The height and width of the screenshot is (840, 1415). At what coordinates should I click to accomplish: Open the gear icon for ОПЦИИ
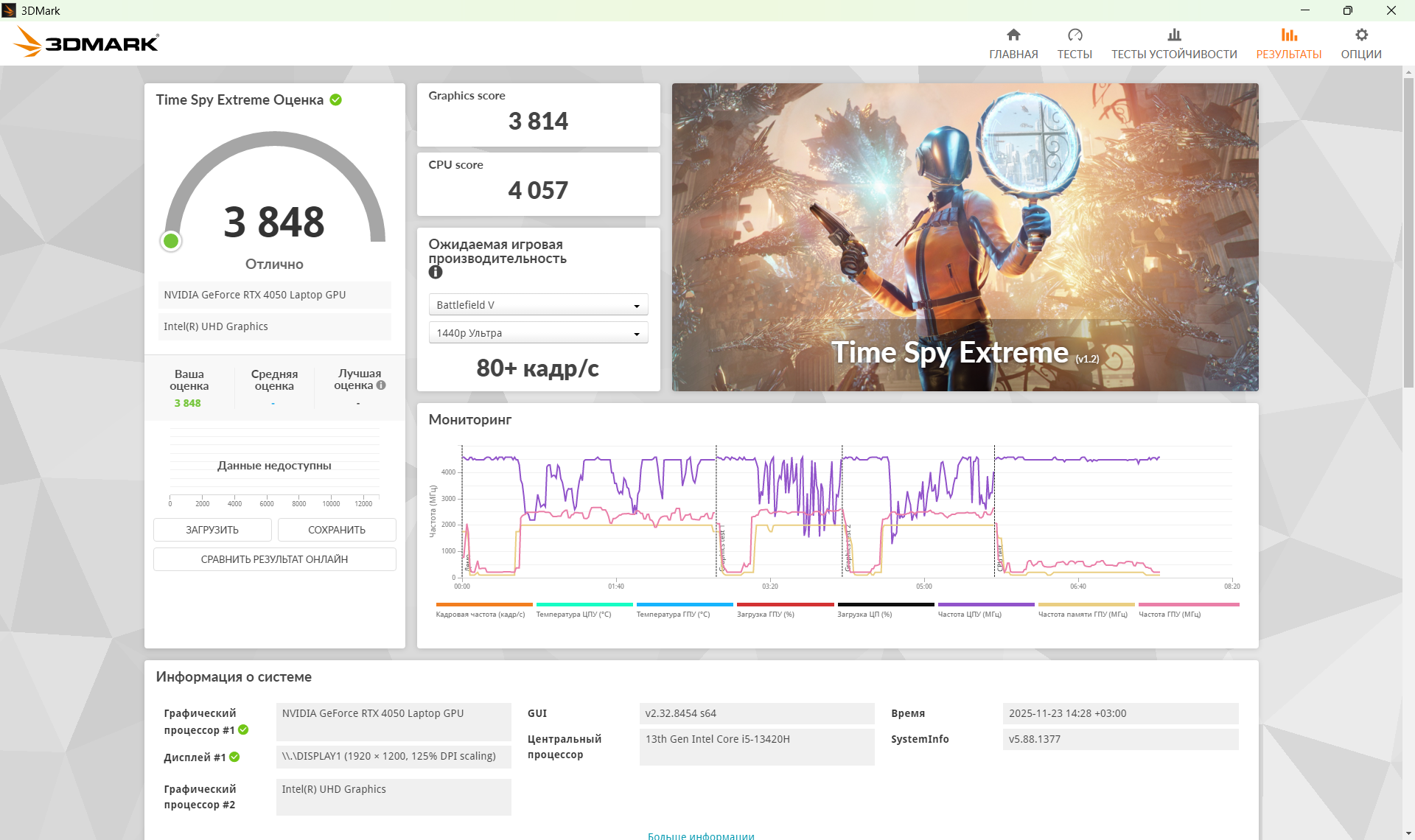click(x=1361, y=35)
